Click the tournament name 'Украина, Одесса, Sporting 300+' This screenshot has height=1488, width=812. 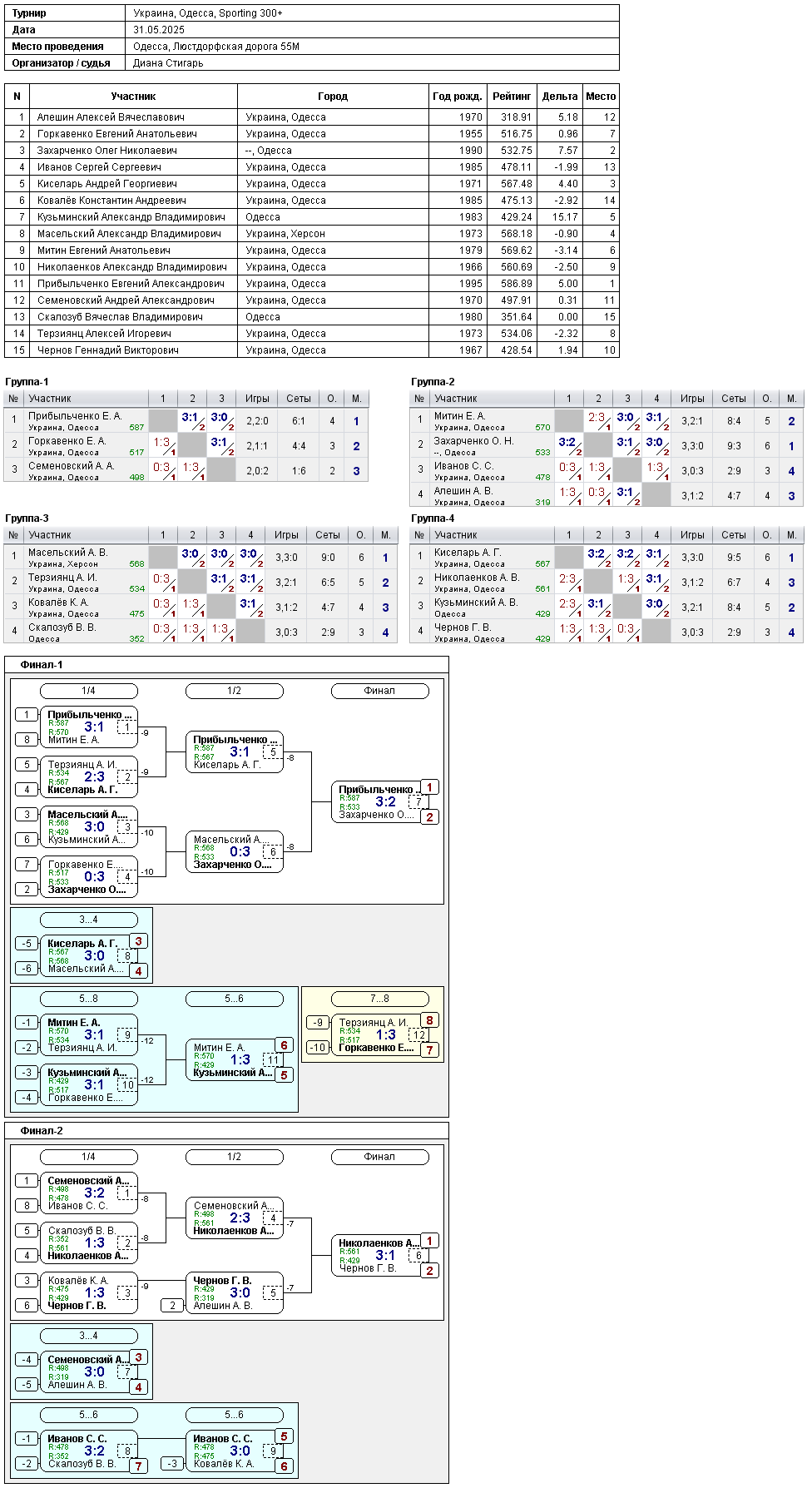207,13
